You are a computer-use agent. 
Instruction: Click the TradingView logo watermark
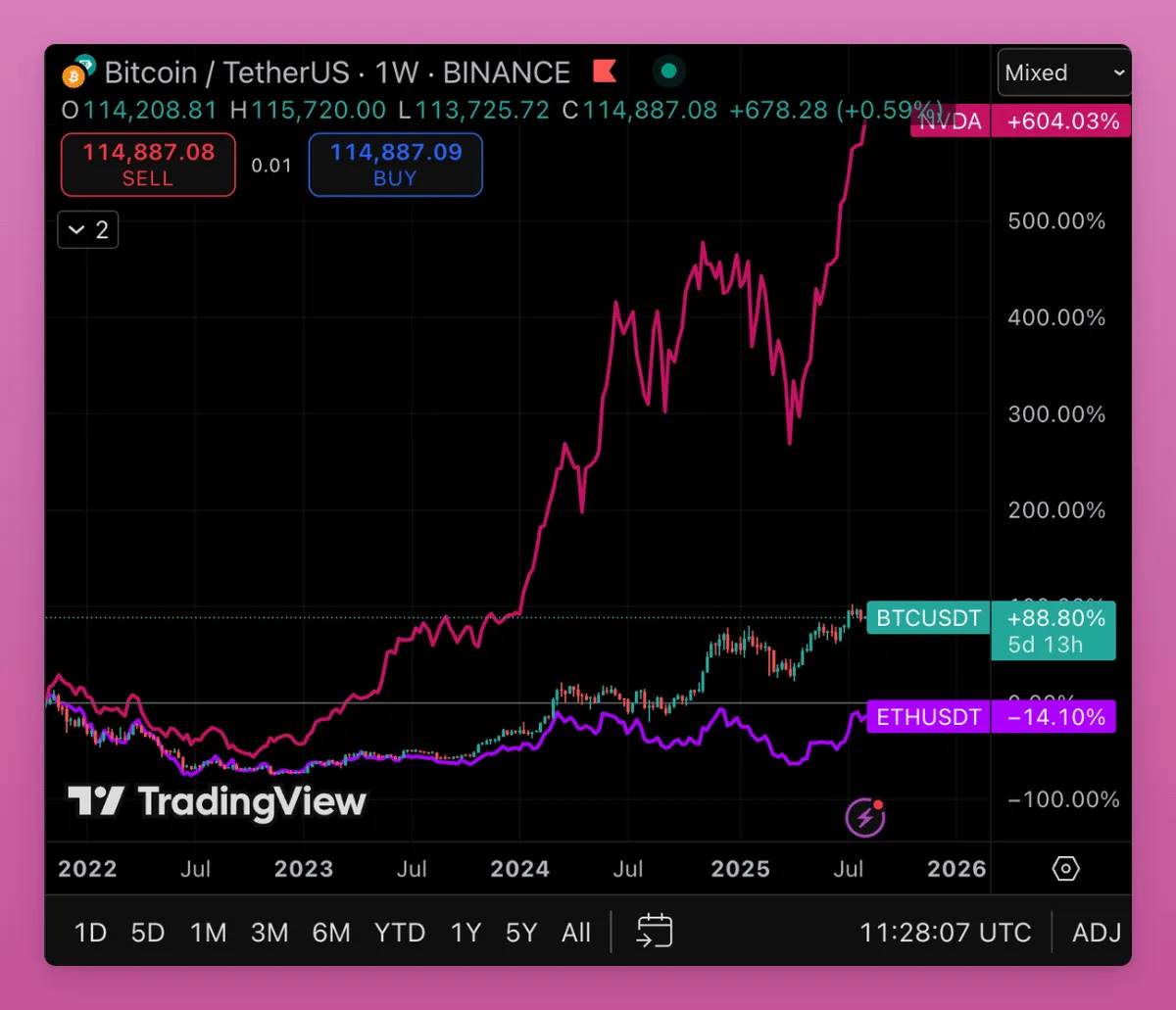pos(217,801)
